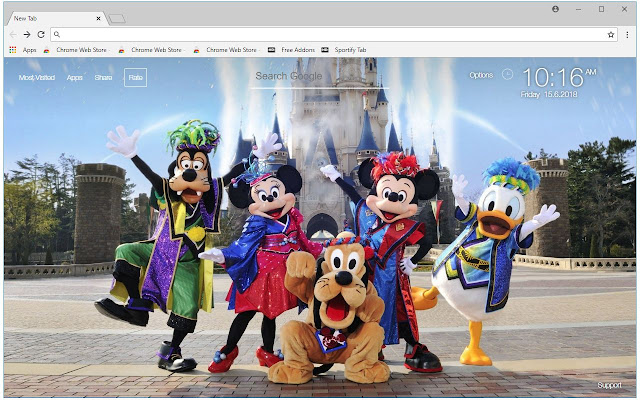Open third Chrome Web Store bookmark
The image size is (640, 400).
pyautogui.click(x=226, y=50)
